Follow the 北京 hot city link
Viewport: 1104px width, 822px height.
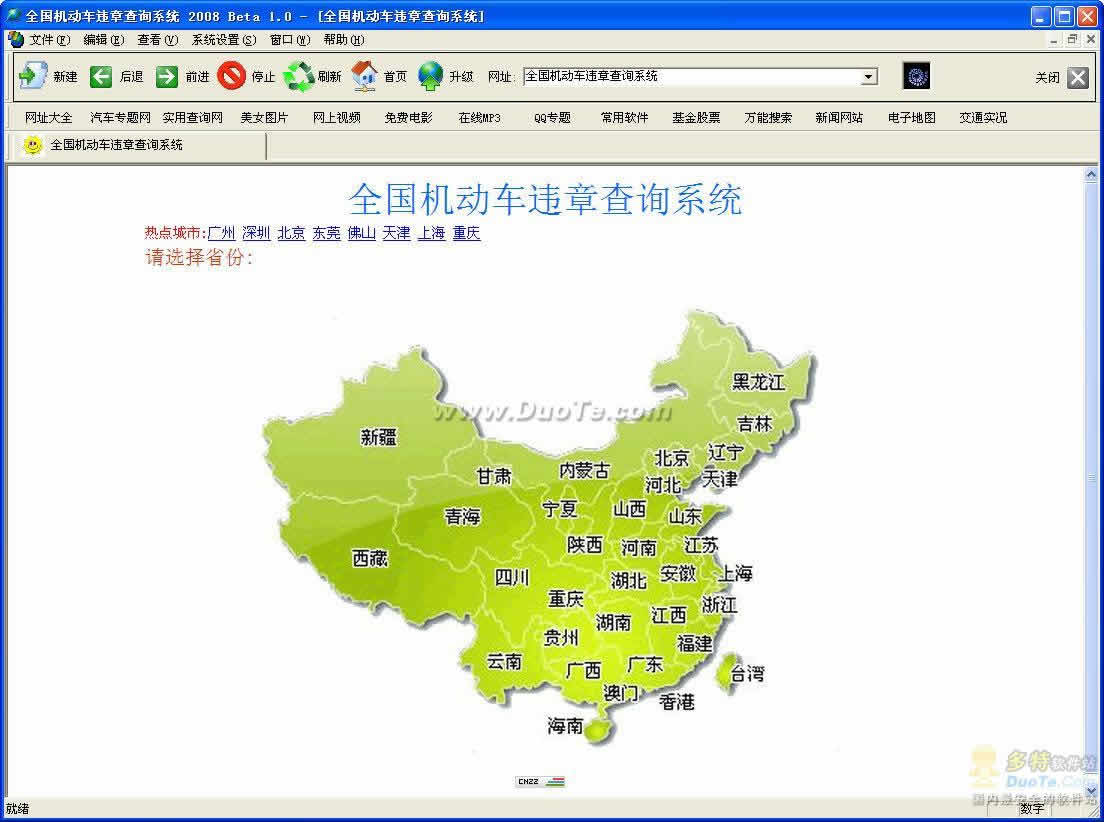(x=291, y=233)
